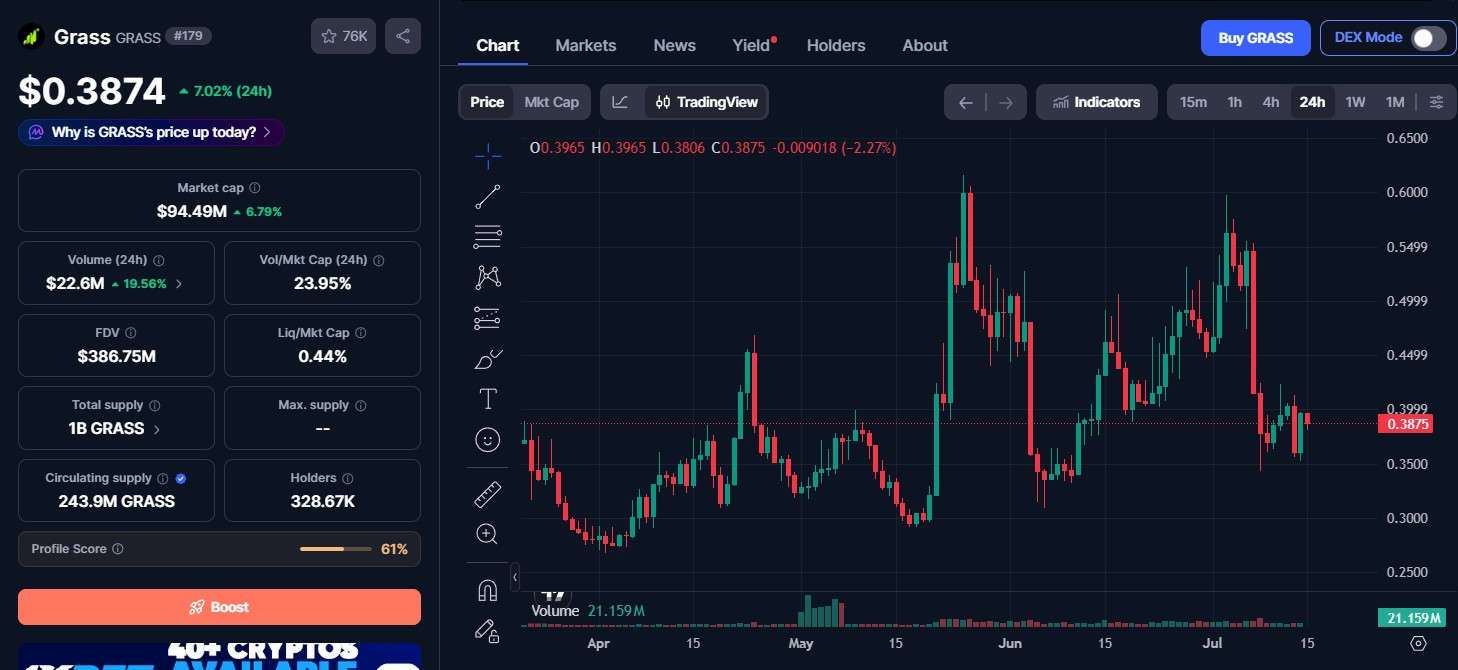Click the redo arrow on chart toolbar
Screen dimensions: 1458x670
click(1006, 102)
